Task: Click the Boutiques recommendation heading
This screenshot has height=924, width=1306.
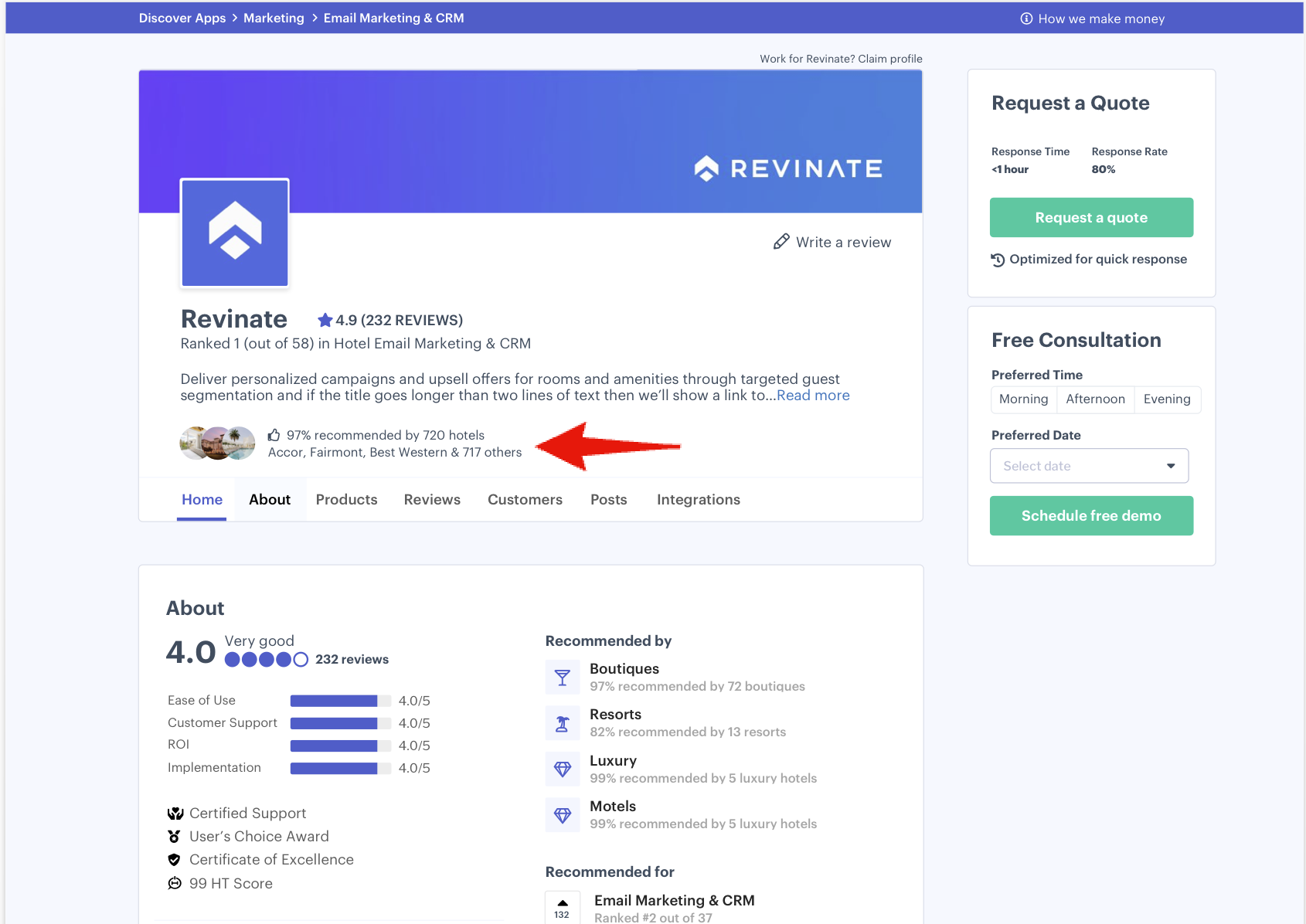Action: [x=624, y=669]
